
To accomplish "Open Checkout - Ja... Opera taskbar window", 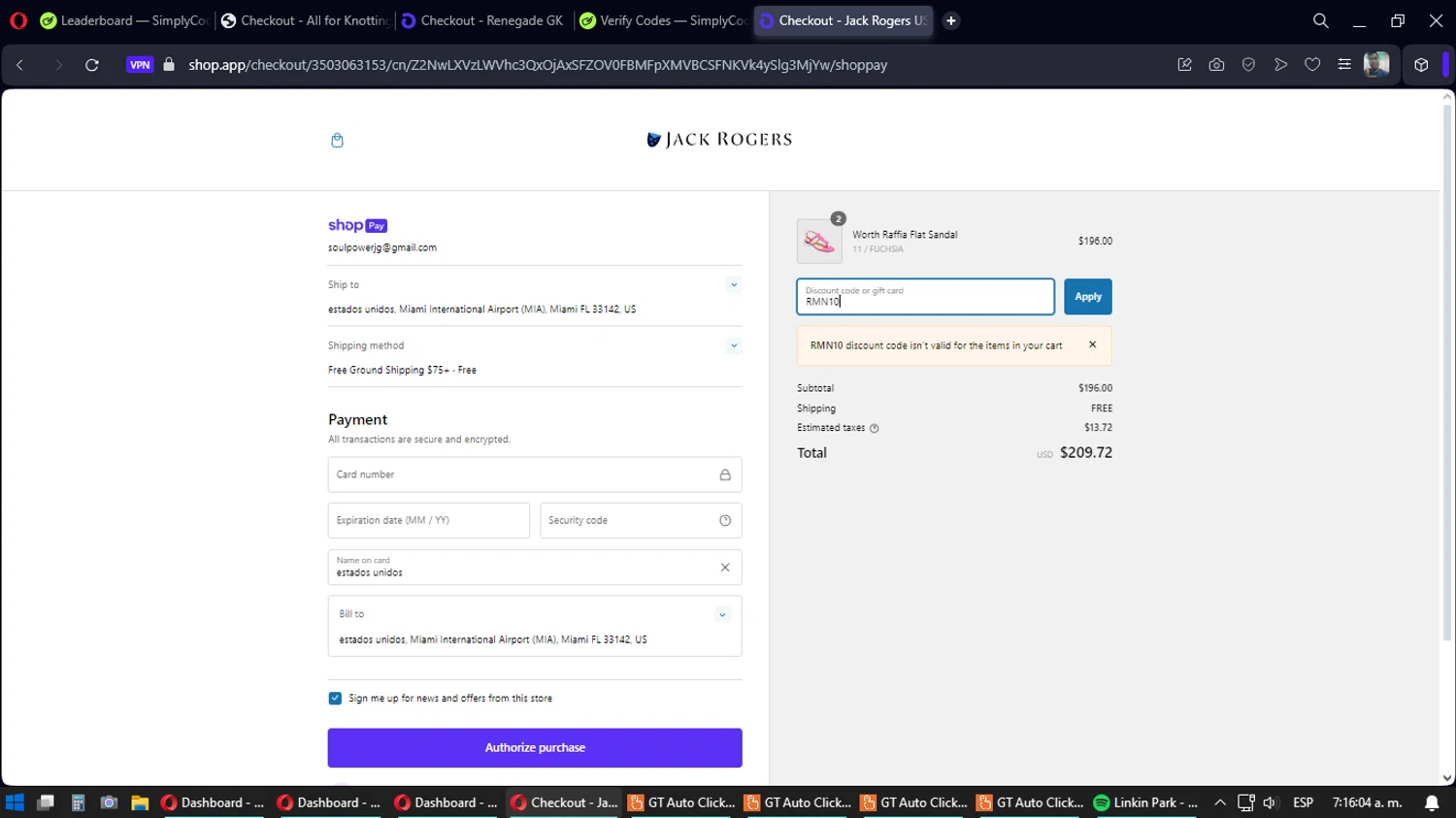I will coord(565,802).
